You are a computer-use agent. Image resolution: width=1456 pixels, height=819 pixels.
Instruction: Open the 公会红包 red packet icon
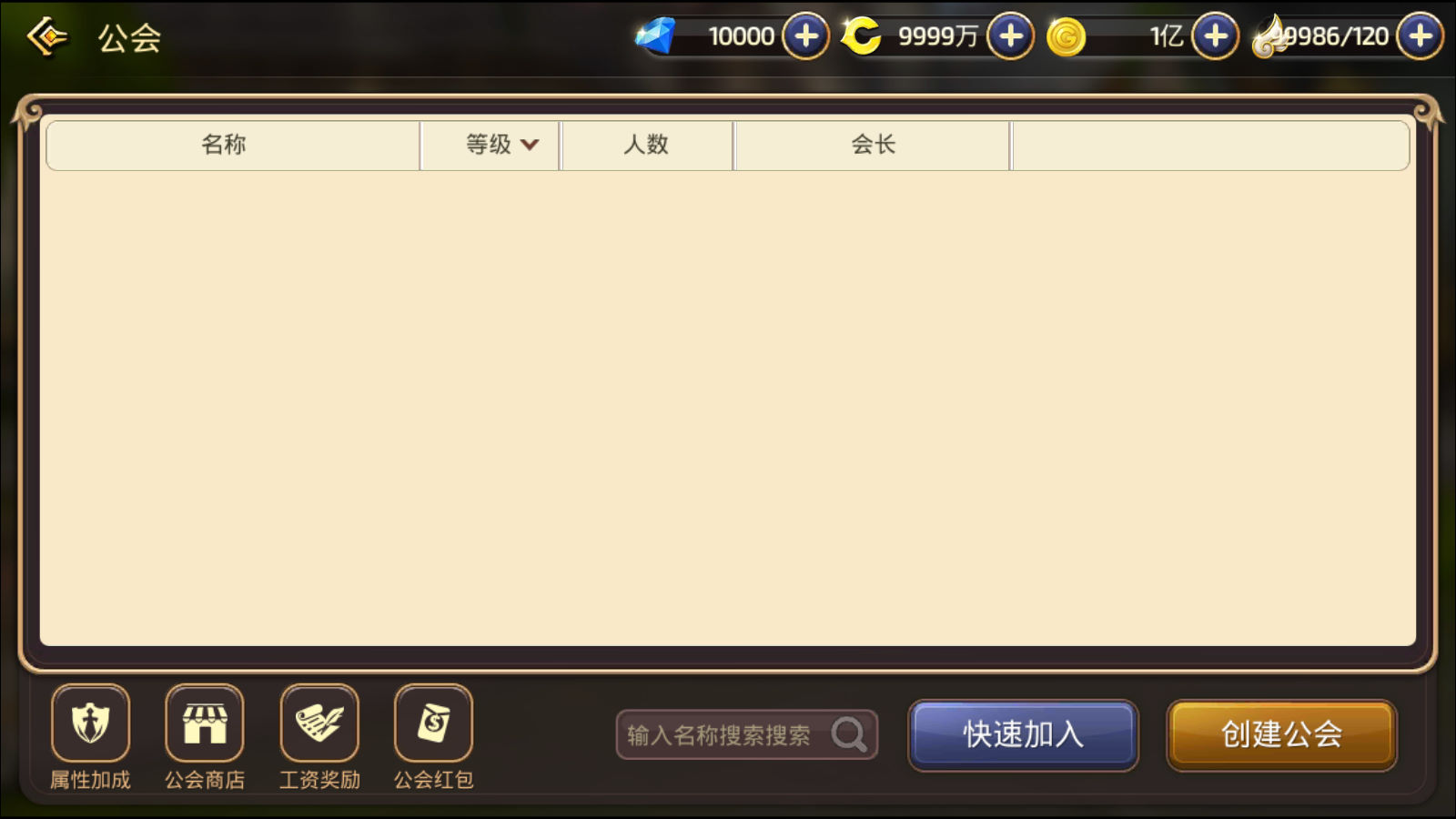433,723
